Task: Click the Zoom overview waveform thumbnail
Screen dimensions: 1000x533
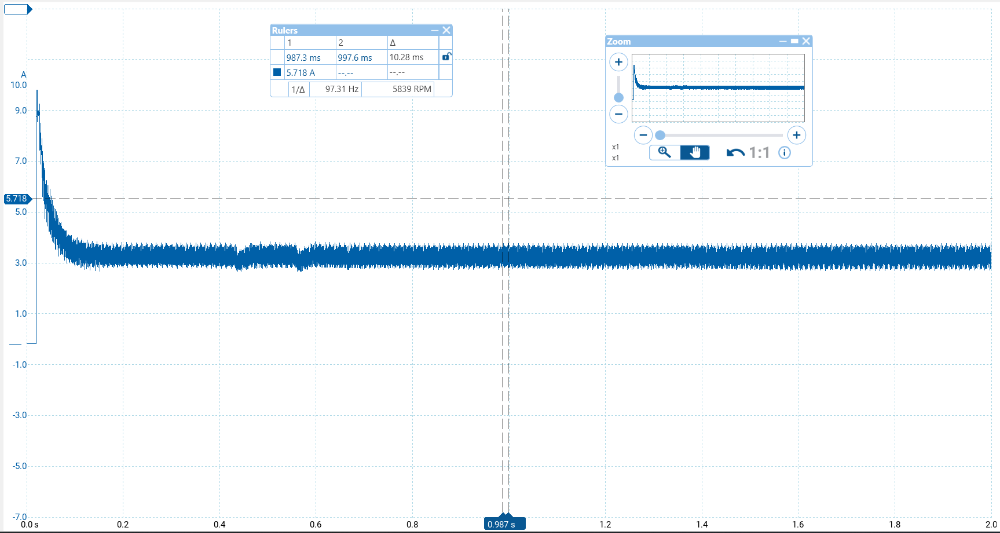Action: (719, 87)
